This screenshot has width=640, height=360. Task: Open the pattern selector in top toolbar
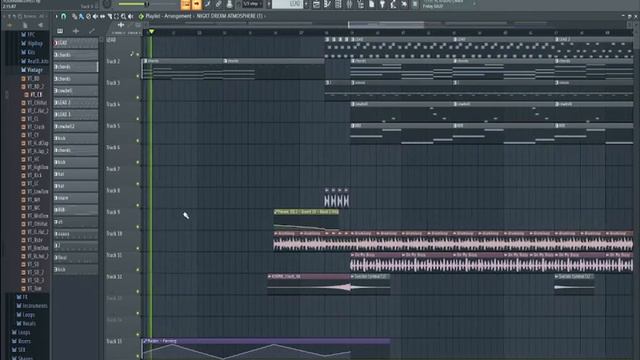[288, 4]
